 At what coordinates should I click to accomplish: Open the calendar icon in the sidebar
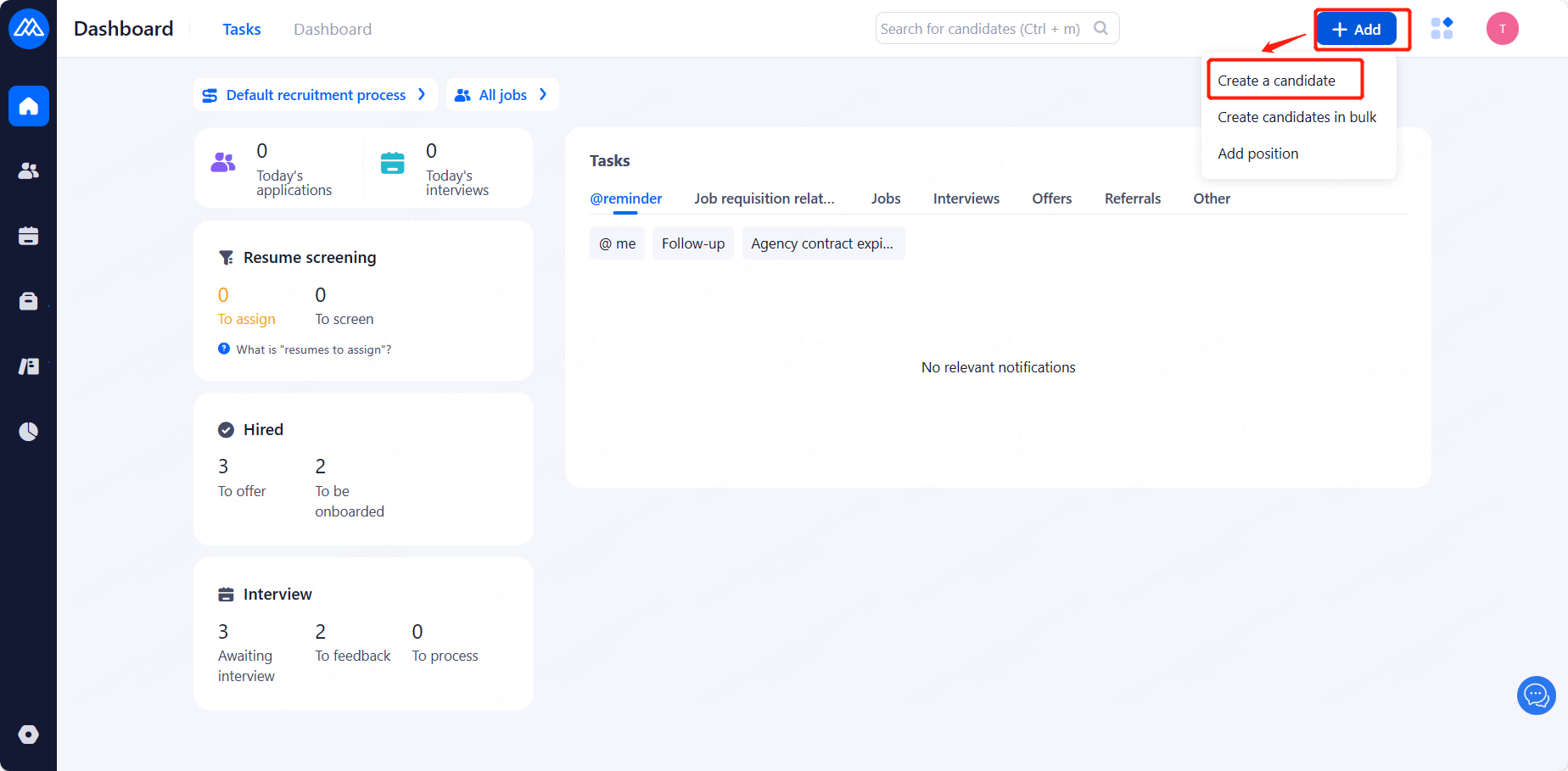pyautogui.click(x=29, y=236)
